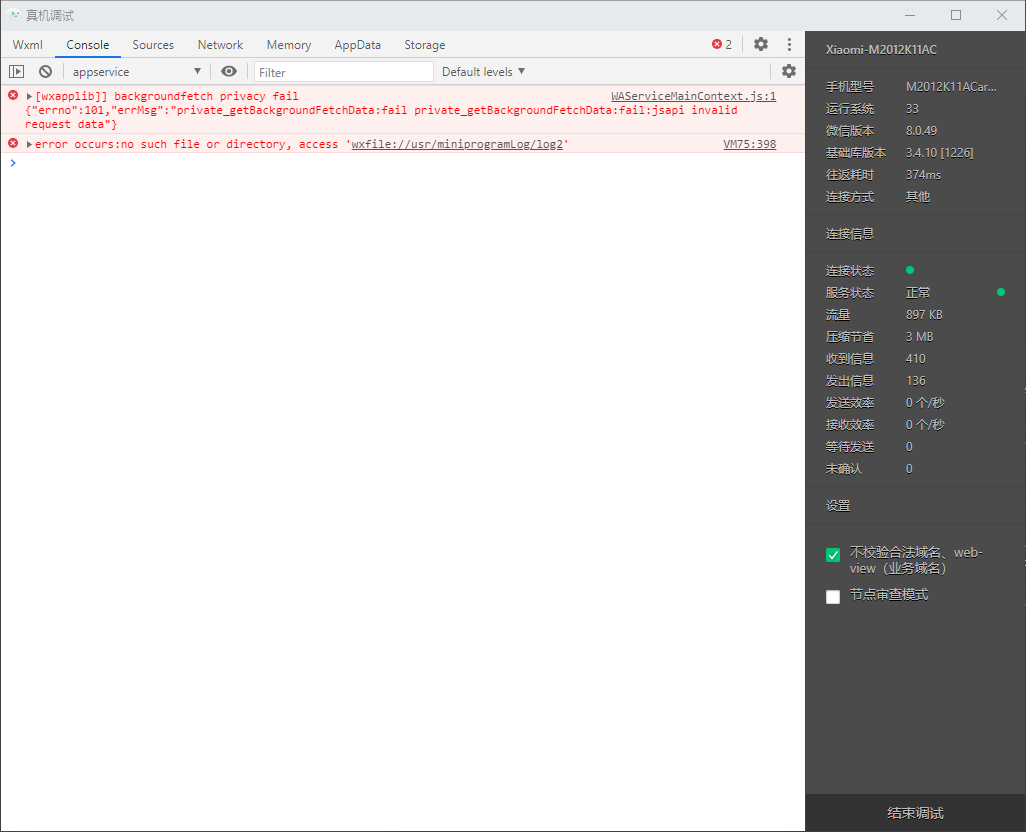Image resolution: width=1026 pixels, height=832 pixels.
Task: Open the Default levels dropdown
Action: click(x=484, y=71)
